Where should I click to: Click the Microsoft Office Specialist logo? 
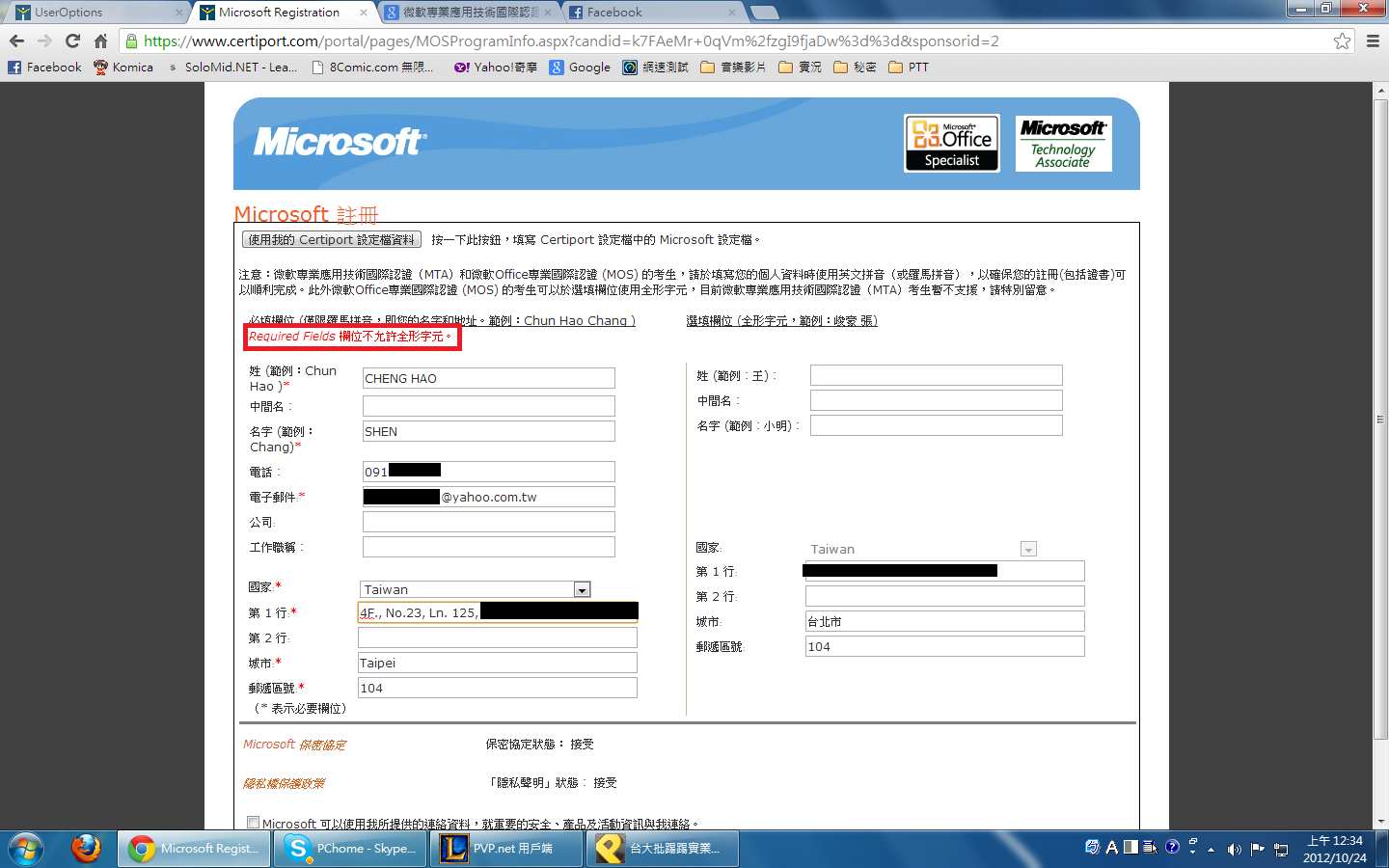pyautogui.click(x=952, y=143)
